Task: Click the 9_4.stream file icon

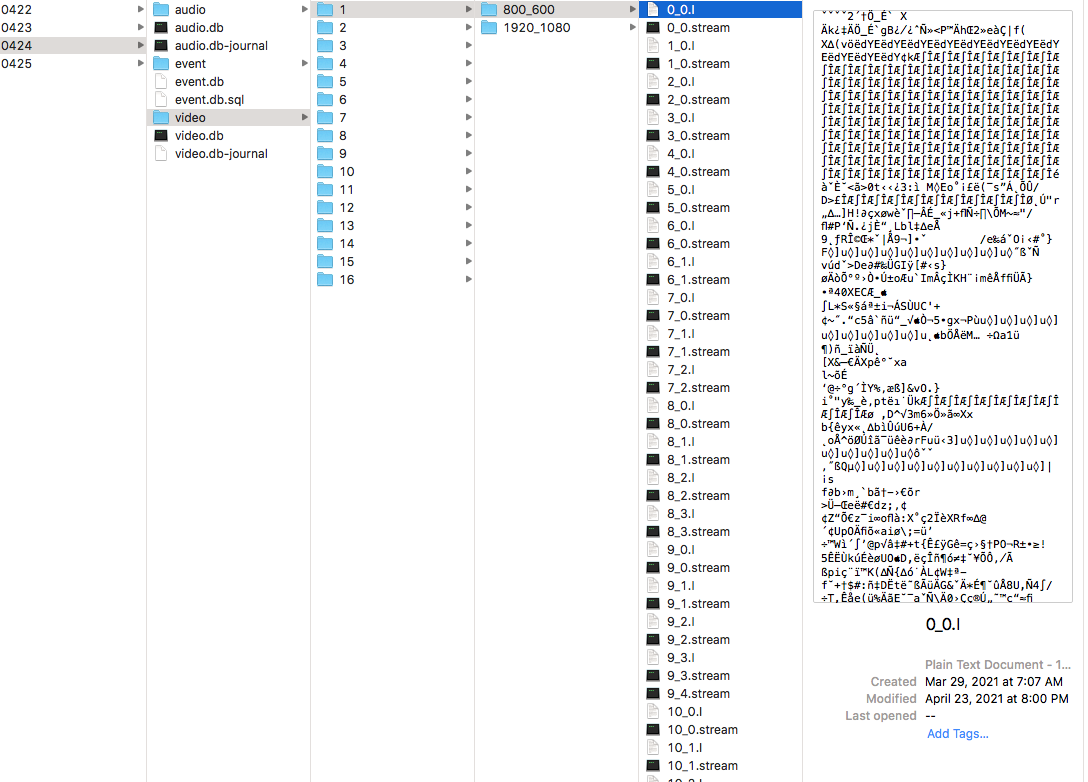Action: tap(653, 694)
